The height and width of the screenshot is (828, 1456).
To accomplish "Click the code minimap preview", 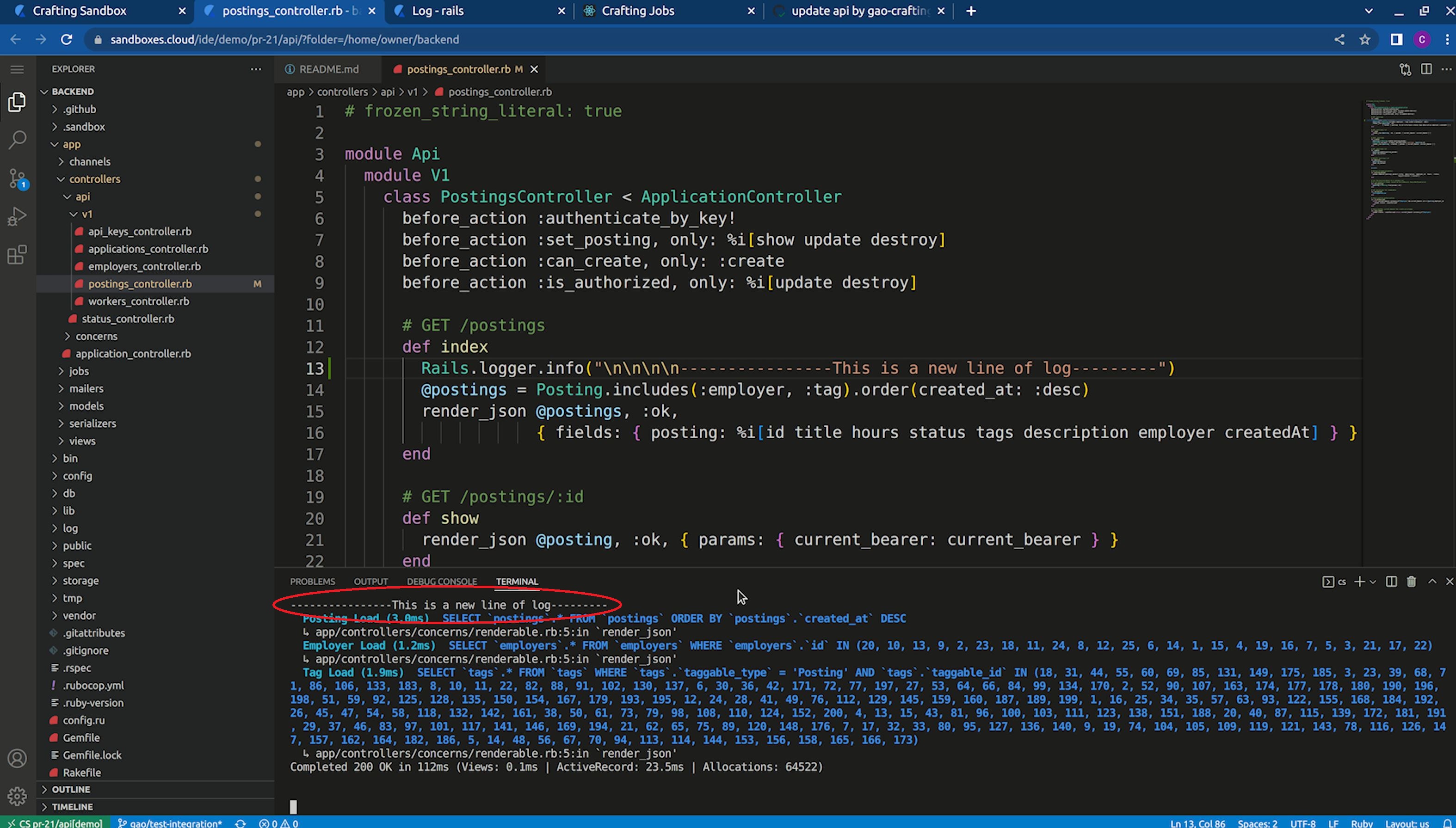I will (x=1405, y=159).
